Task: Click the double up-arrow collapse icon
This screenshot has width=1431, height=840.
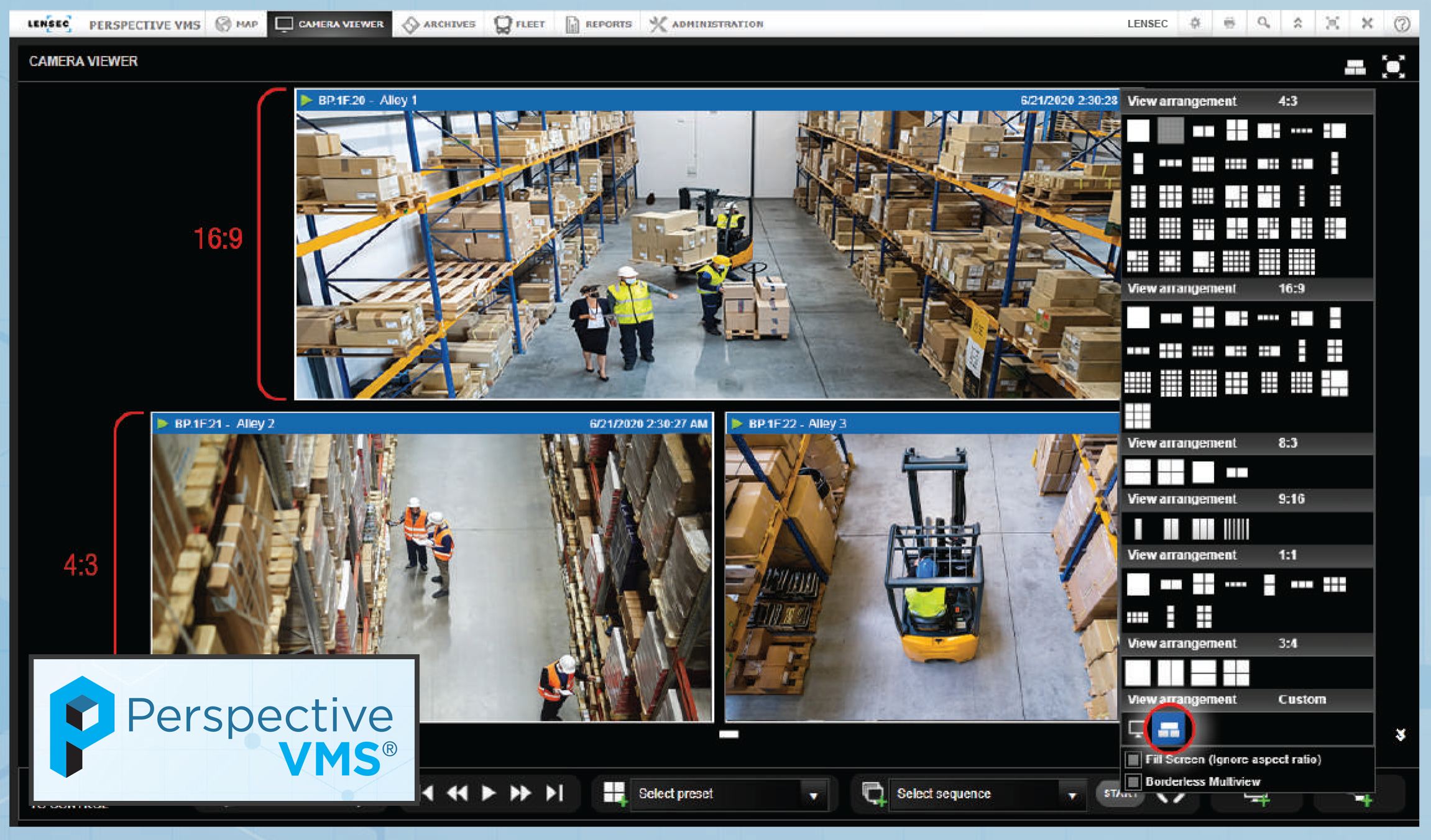Action: (1298, 24)
